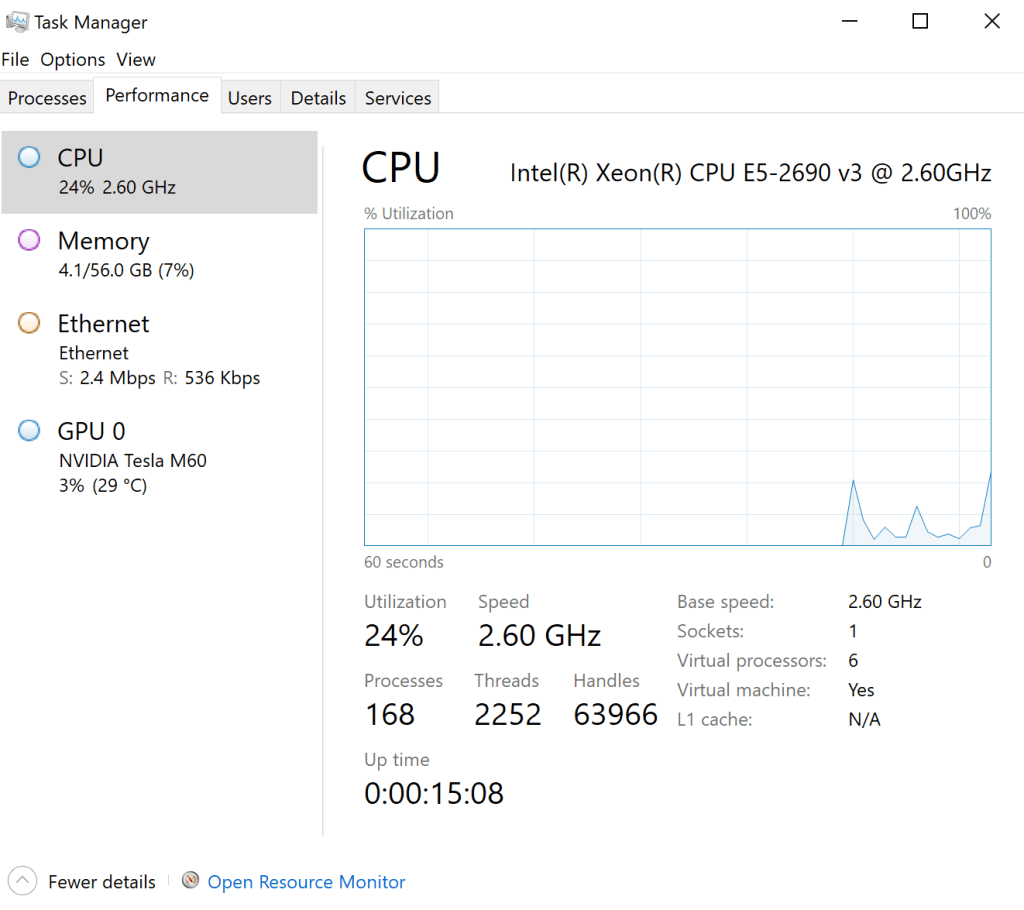Viewport: 1024px width, 910px height.
Task: Switch to the Processes tab
Action: (x=47, y=98)
